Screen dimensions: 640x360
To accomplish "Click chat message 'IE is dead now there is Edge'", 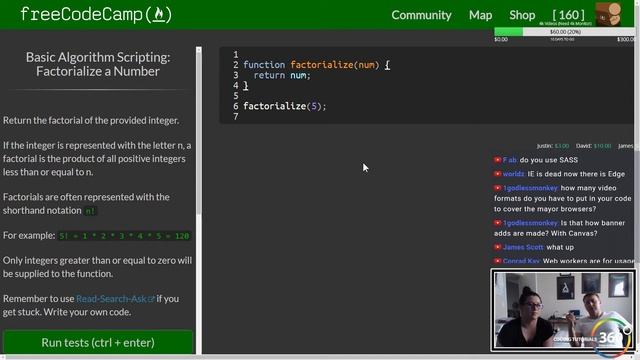I will (576, 174).
